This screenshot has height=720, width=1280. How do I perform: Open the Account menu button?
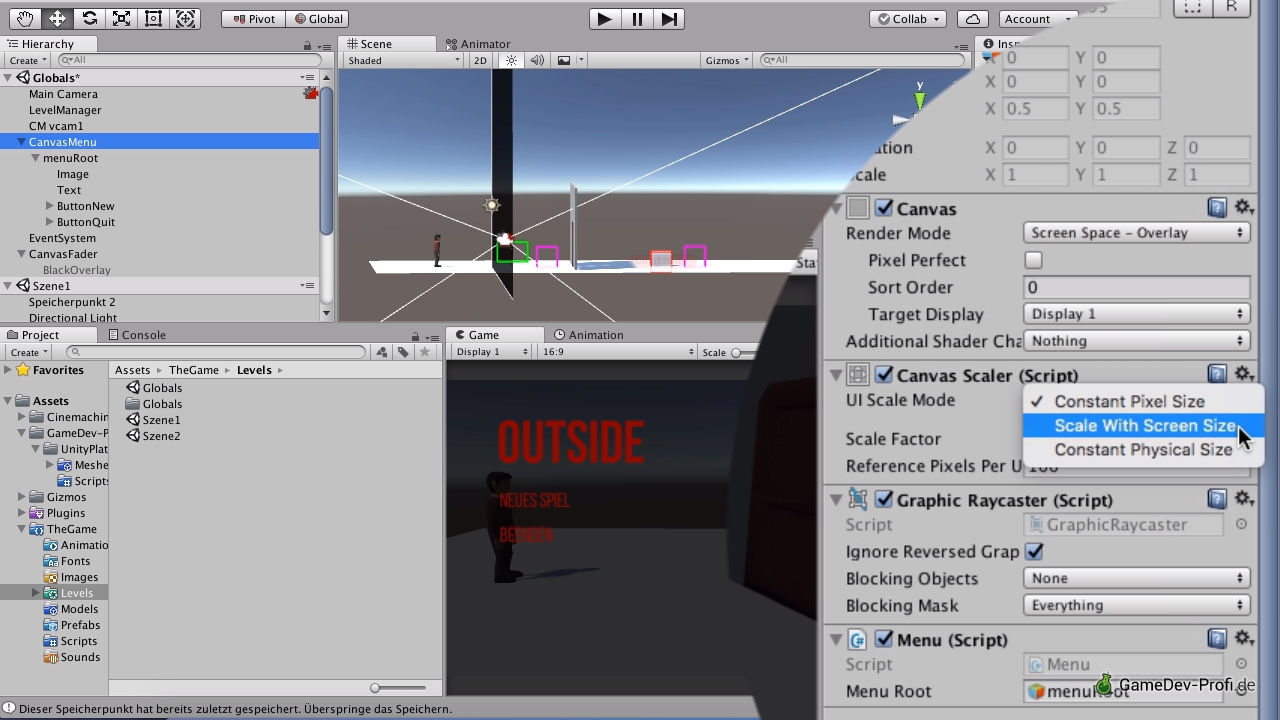1036,19
